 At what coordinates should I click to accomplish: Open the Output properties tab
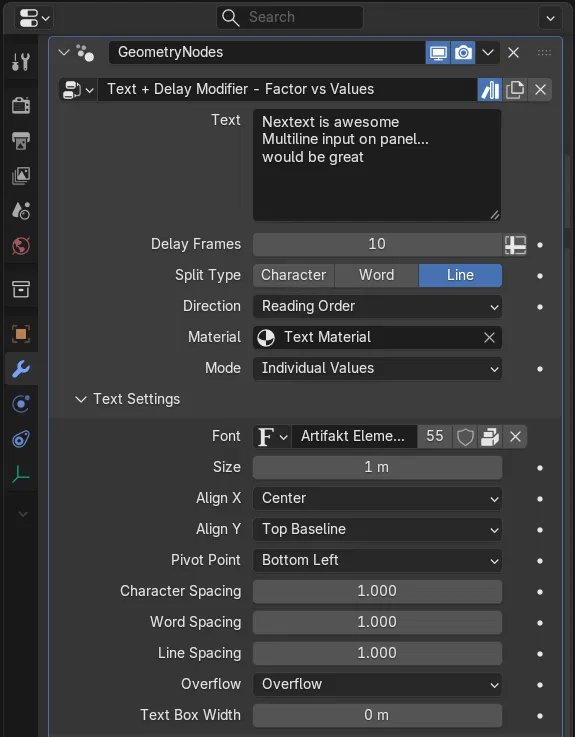tap(21, 141)
